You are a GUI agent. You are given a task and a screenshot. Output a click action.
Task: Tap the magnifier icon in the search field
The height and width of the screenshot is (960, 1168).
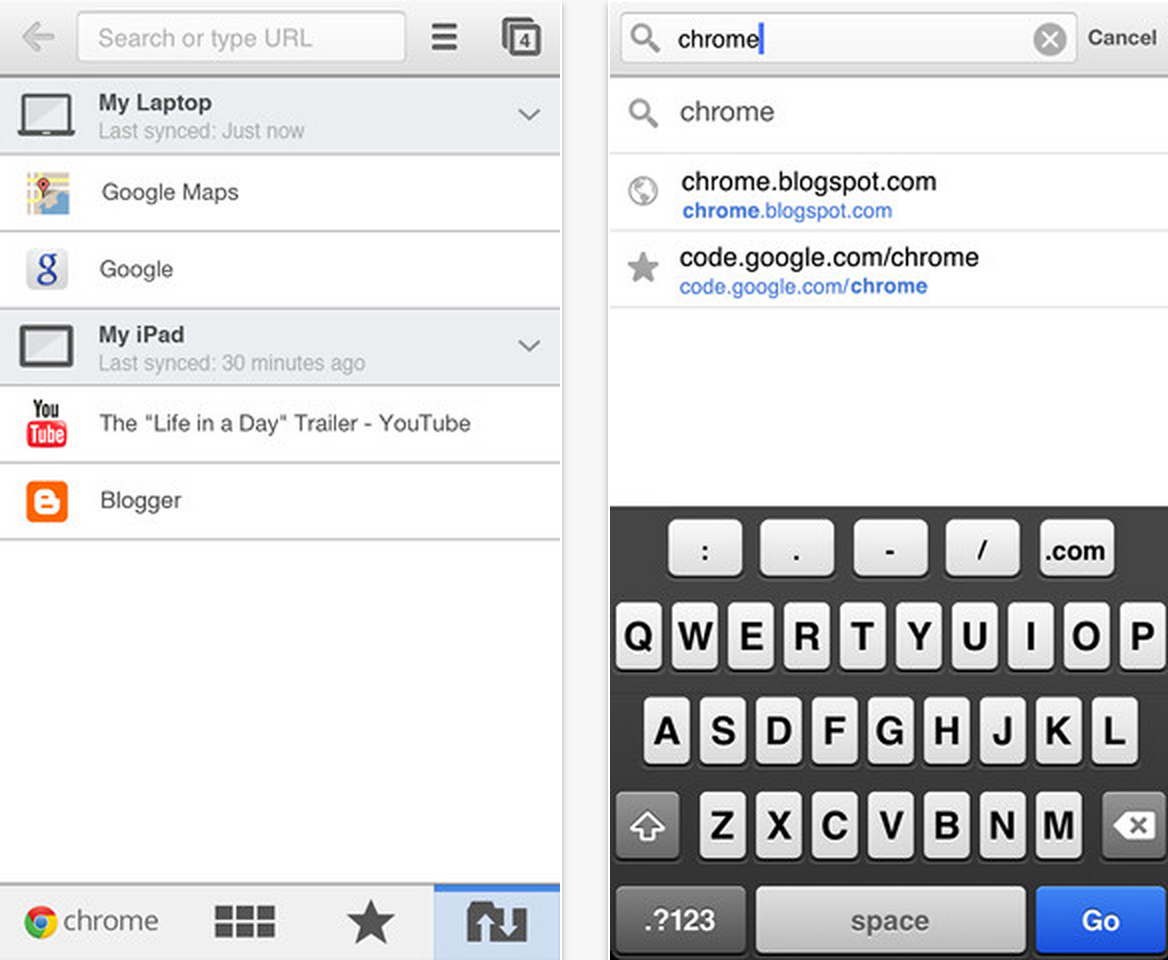[x=644, y=37]
